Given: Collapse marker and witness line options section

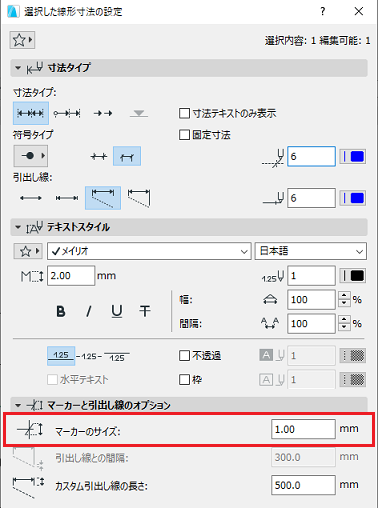Looking at the screenshot, I should (x=18, y=405).
